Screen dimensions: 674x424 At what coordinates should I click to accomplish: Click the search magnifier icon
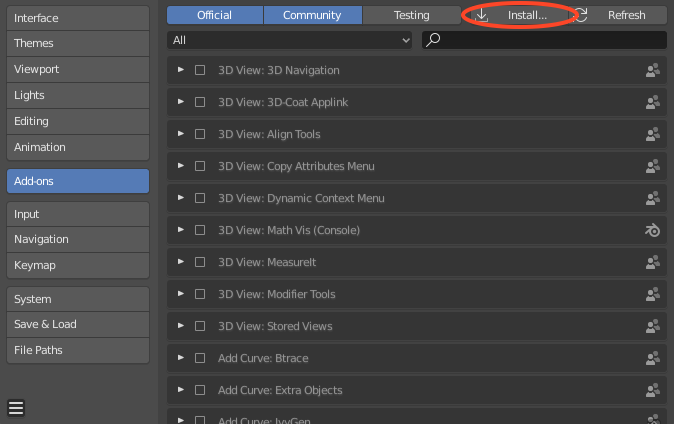(433, 40)
